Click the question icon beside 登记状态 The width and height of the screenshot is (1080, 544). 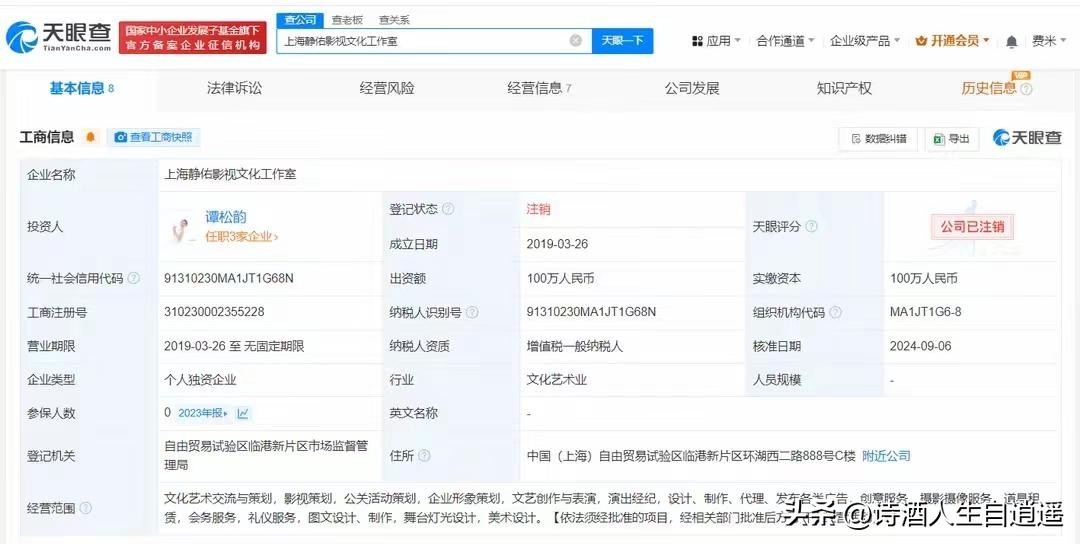click(x=448, y=210)
